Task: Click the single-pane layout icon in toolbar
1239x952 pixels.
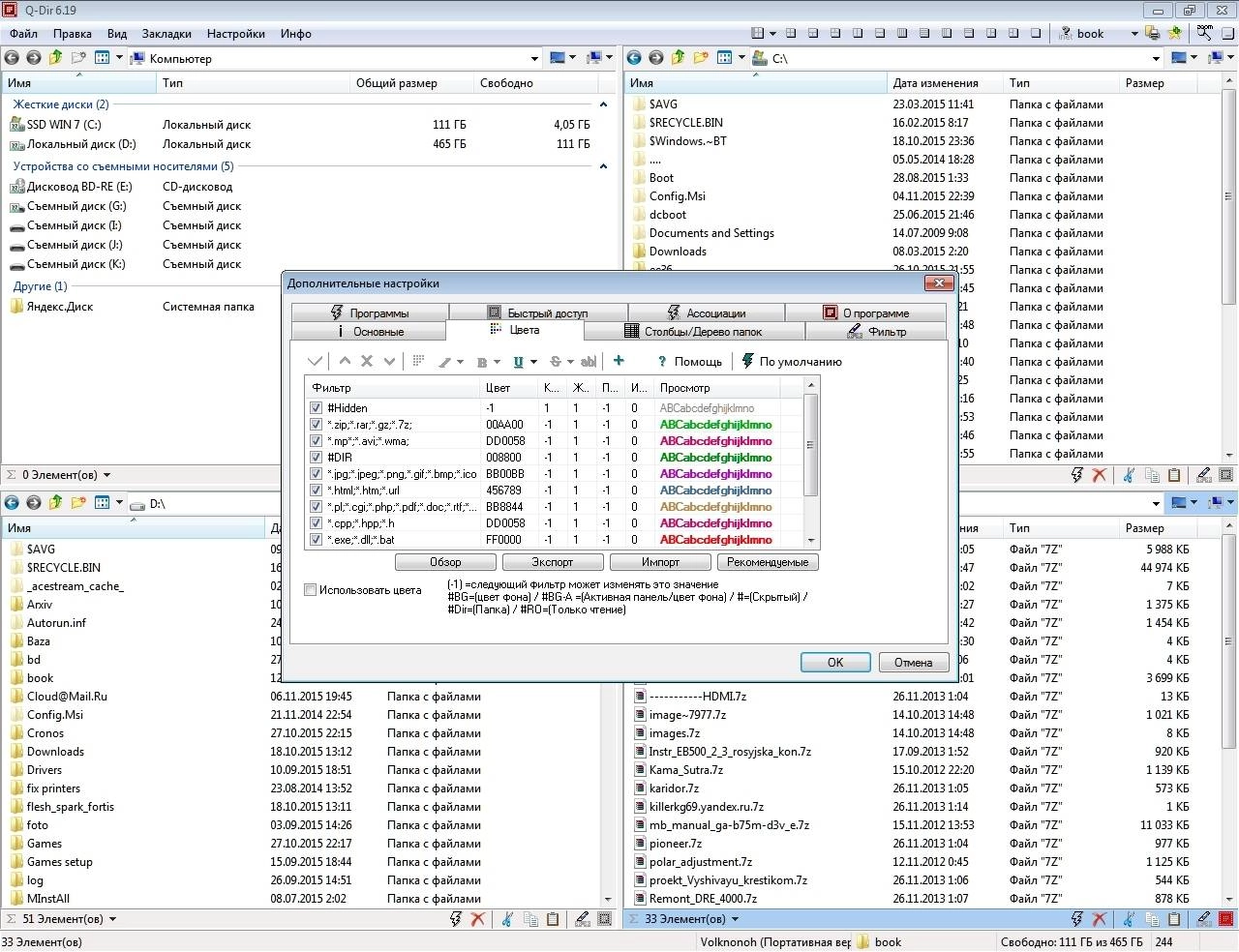Action: point(1036,33)
